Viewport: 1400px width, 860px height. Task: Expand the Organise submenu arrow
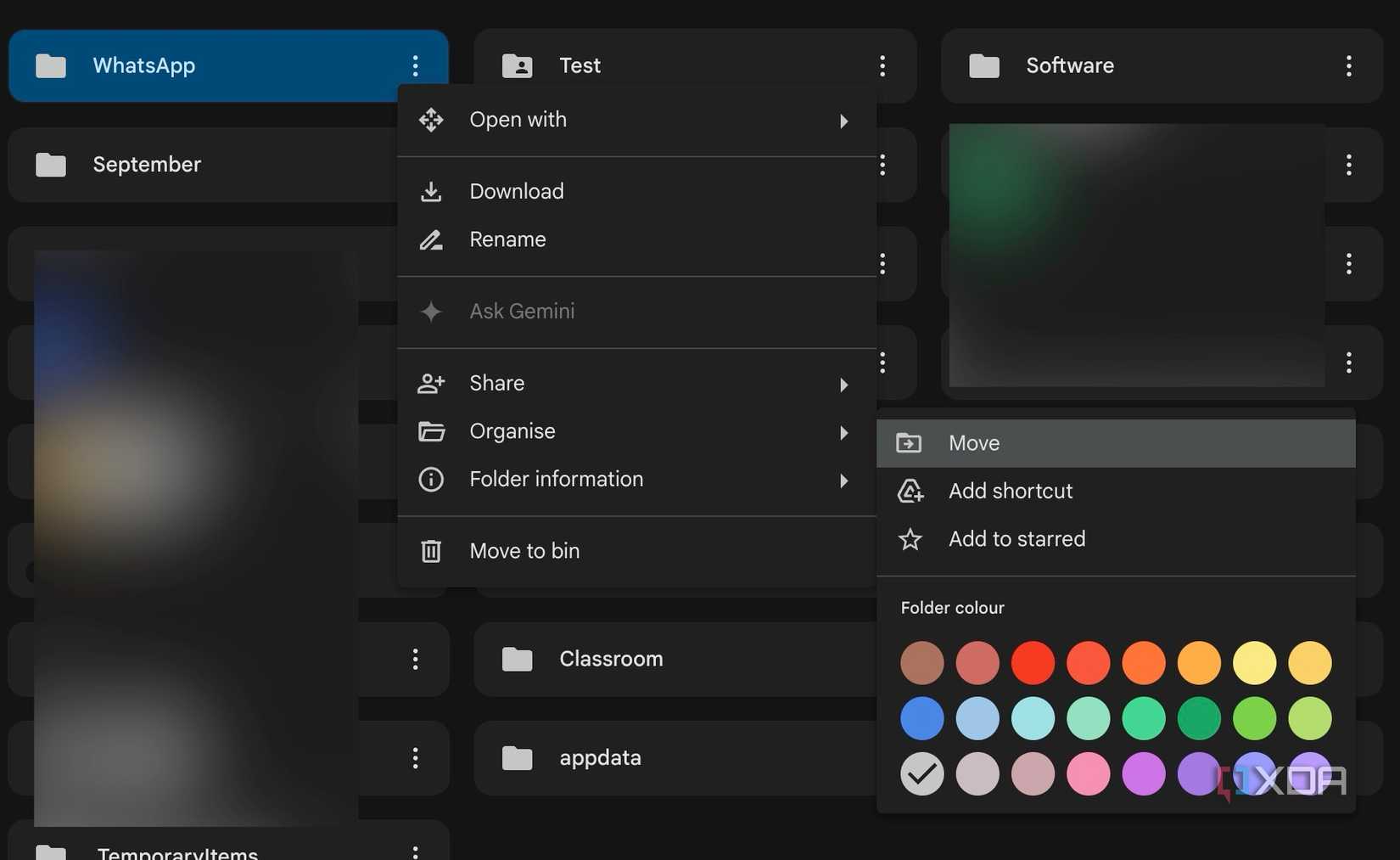(x=843, y=433)
